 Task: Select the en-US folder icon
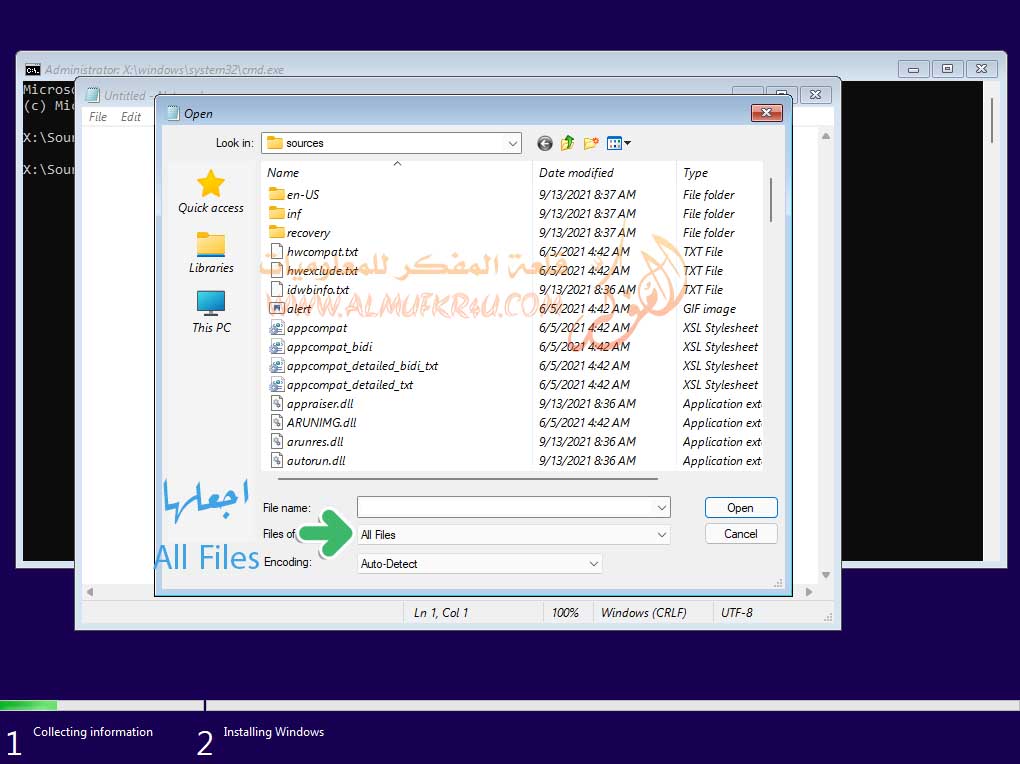[276, 194]
